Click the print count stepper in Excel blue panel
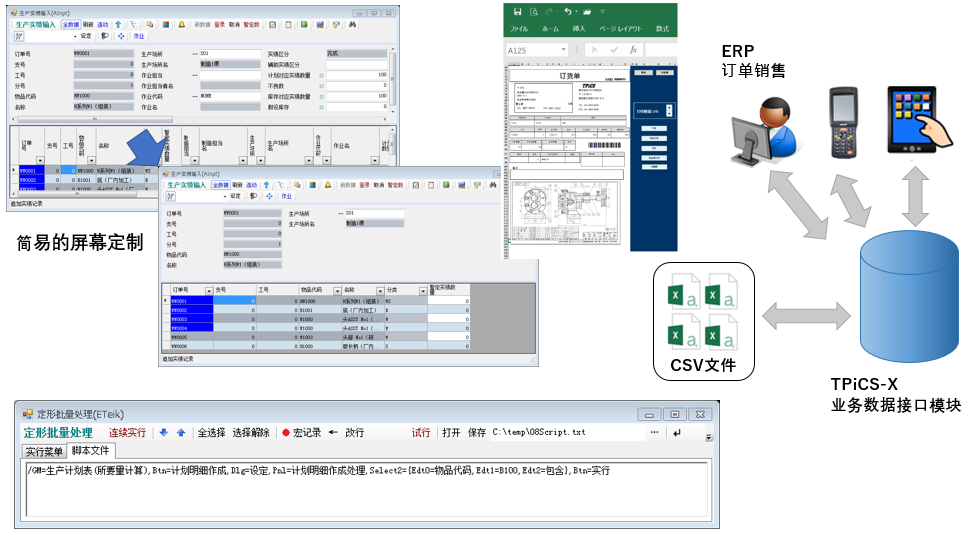The width and height of the screenshot is (971, 538). pyautogui.click(x=669, y=111)
